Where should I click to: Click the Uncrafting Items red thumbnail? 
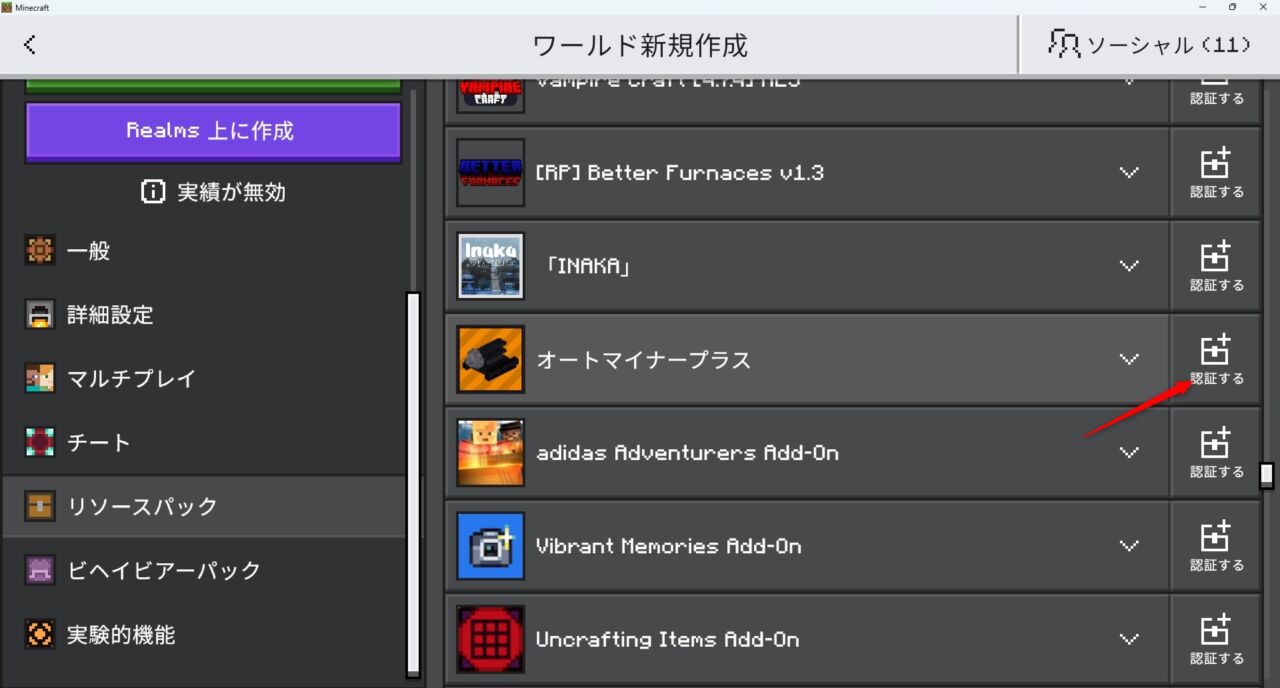coord(490,639)
